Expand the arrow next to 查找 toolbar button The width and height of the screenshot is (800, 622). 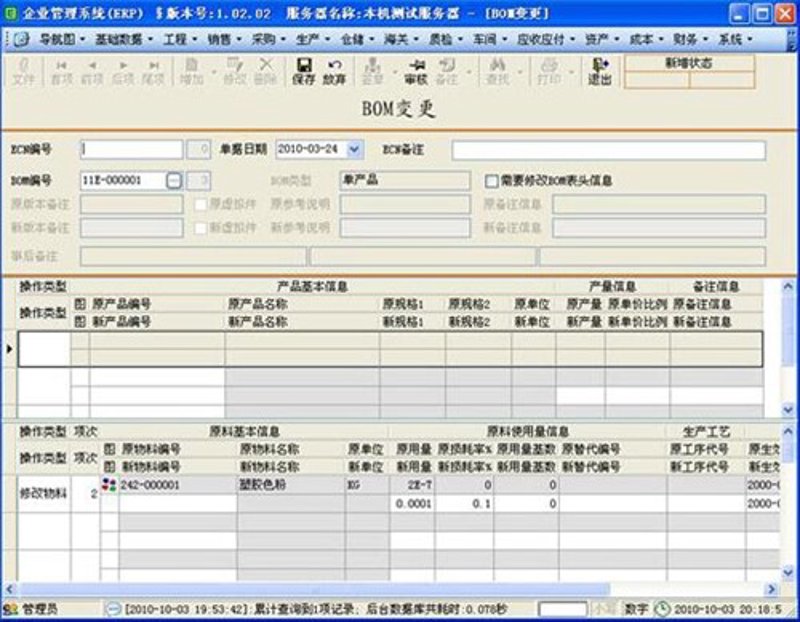click(x=519, y=71)
